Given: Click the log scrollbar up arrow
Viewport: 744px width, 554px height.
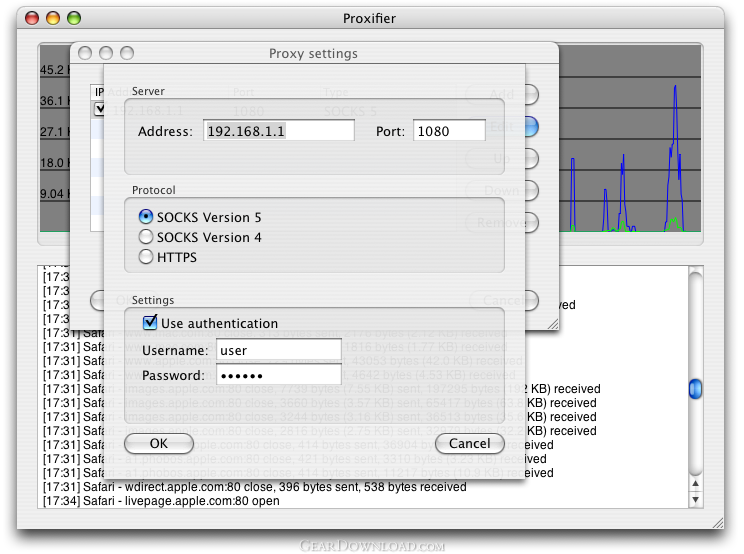Looking at the screenshot, I should pos(695,483).
